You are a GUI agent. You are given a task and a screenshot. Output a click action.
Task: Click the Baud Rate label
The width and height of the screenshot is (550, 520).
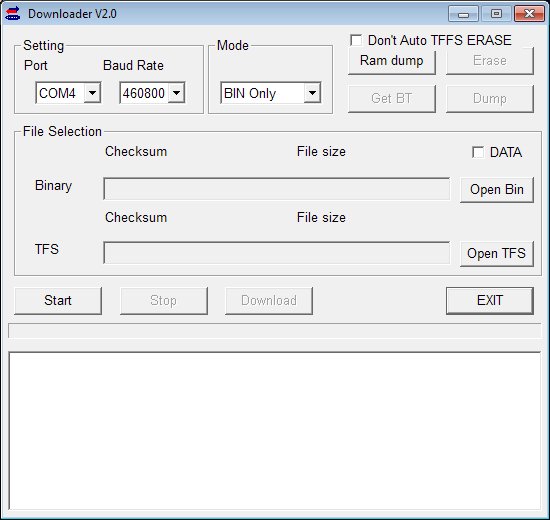(x=133, y=66)
